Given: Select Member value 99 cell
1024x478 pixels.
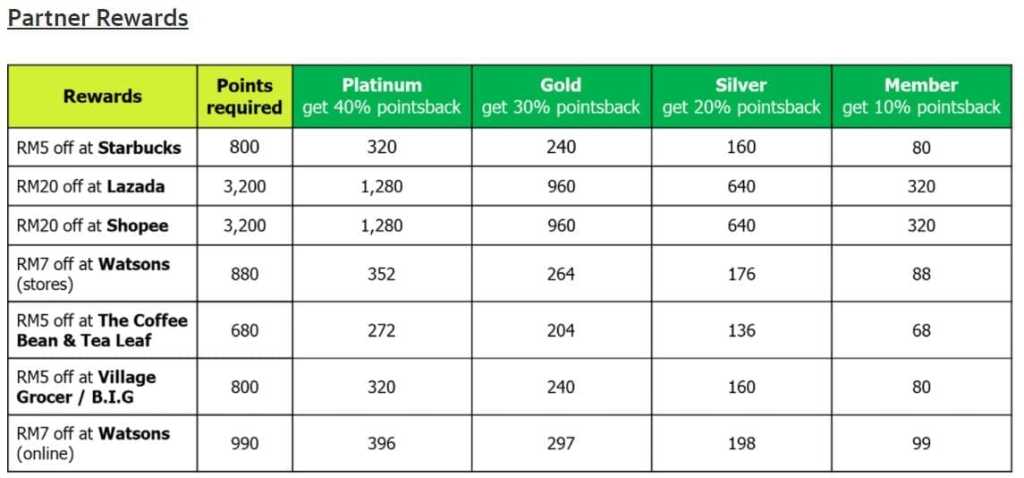Looking at the screenshot, I should click(x=921, y=443).
